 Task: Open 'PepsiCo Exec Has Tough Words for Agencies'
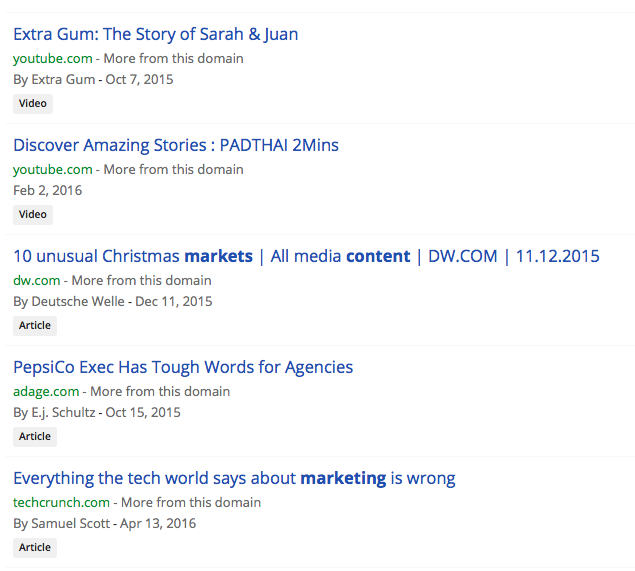183,367
